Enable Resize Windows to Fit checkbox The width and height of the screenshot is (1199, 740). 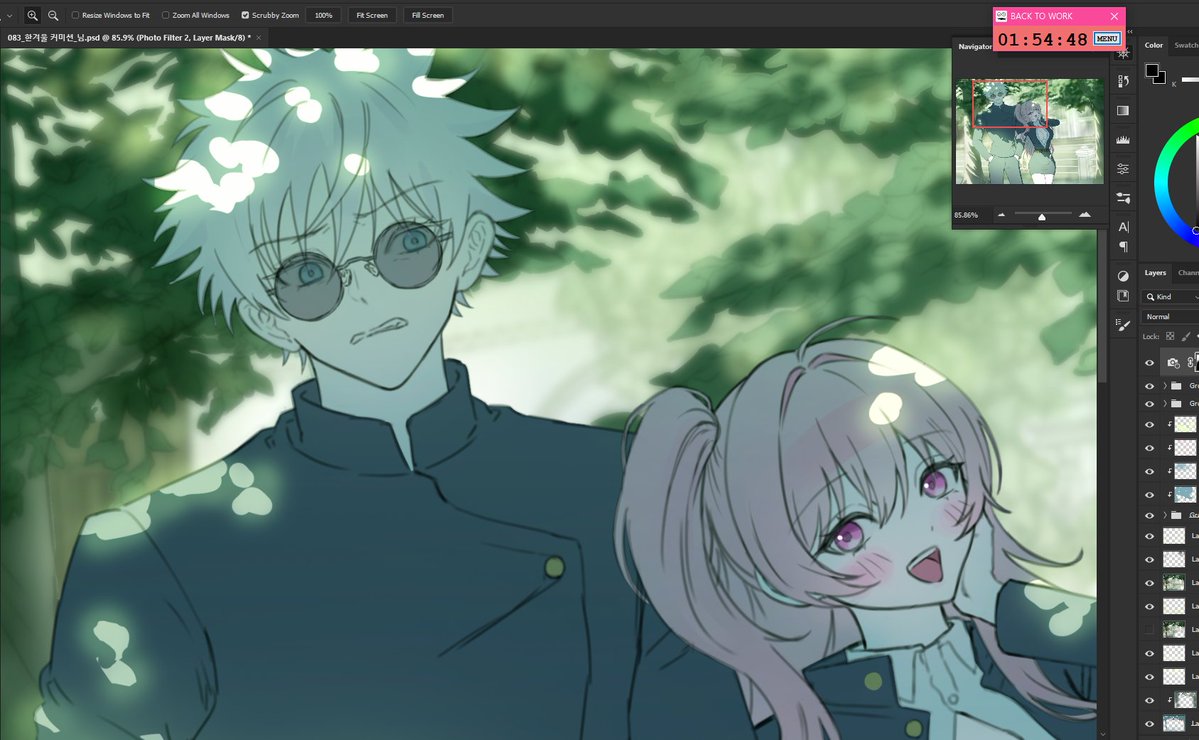point(75,15)
